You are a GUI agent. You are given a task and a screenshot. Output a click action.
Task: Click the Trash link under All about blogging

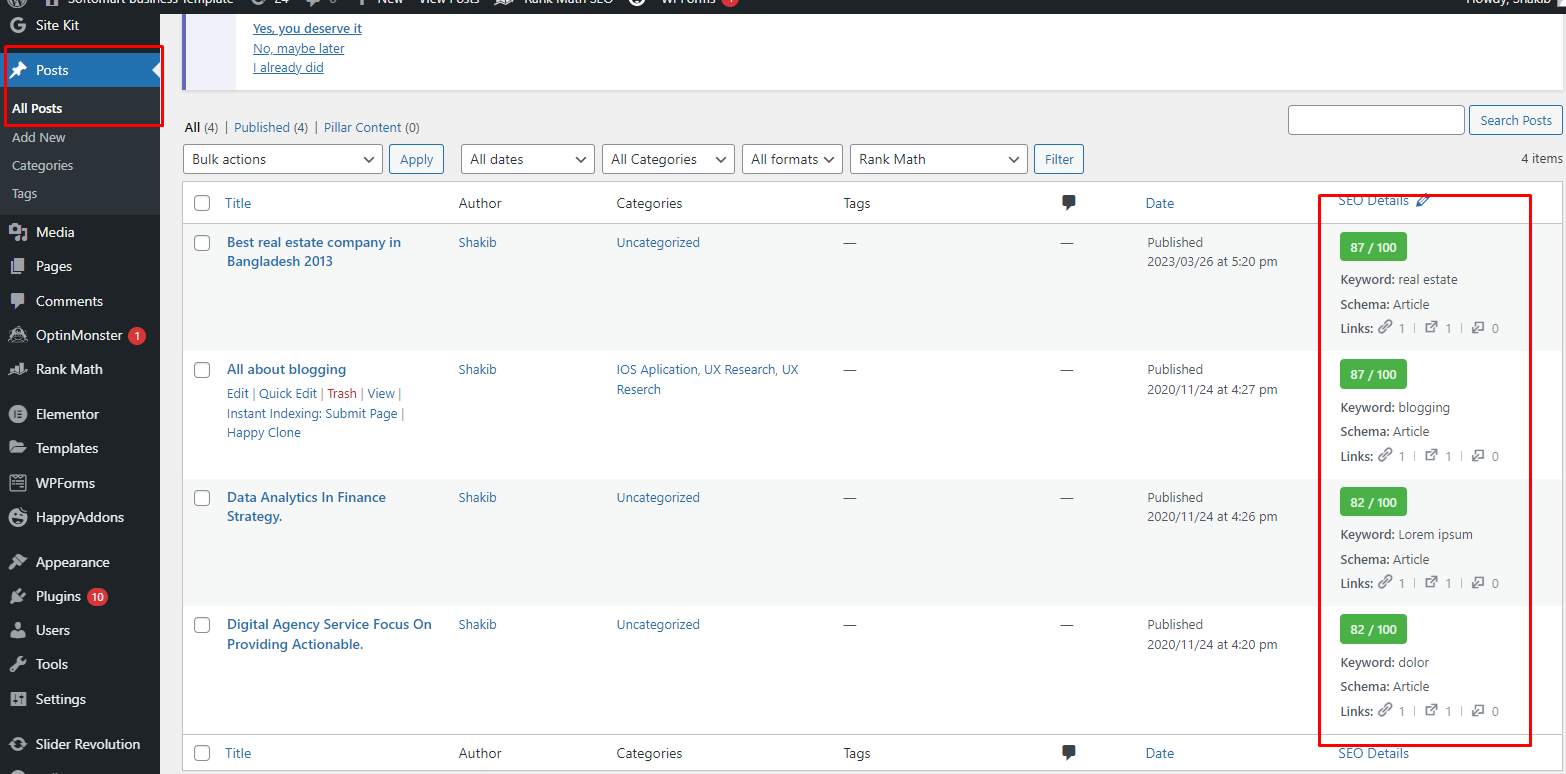(x=341, y=394)
